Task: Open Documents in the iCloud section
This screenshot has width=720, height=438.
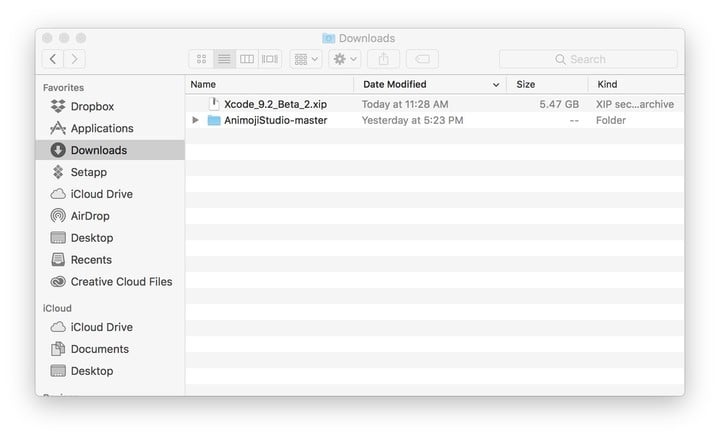Action: pos(110,349)
